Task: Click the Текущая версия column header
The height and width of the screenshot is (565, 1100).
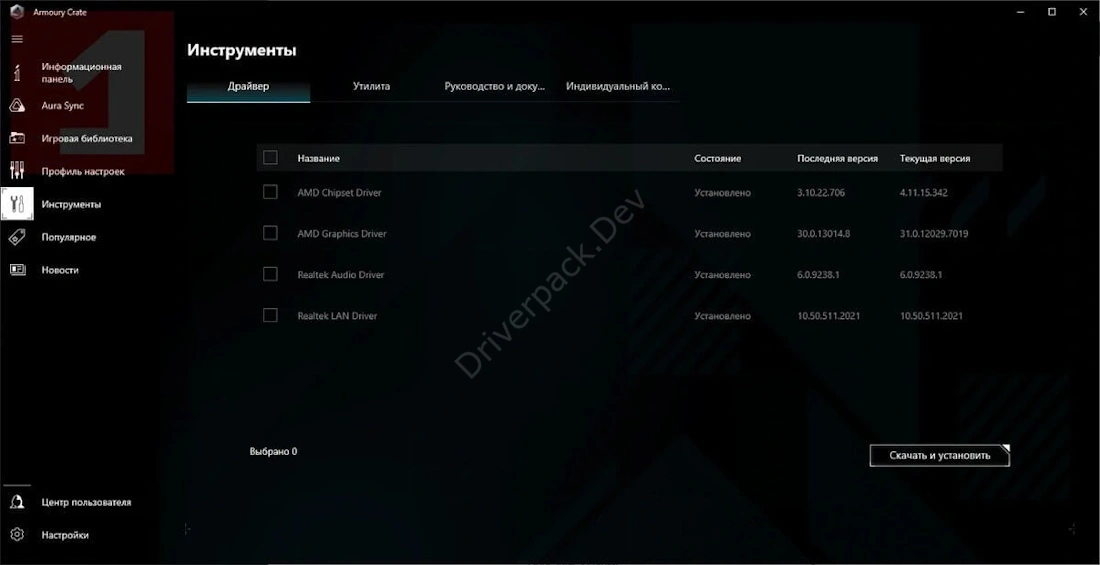Action: click(935, 159)
